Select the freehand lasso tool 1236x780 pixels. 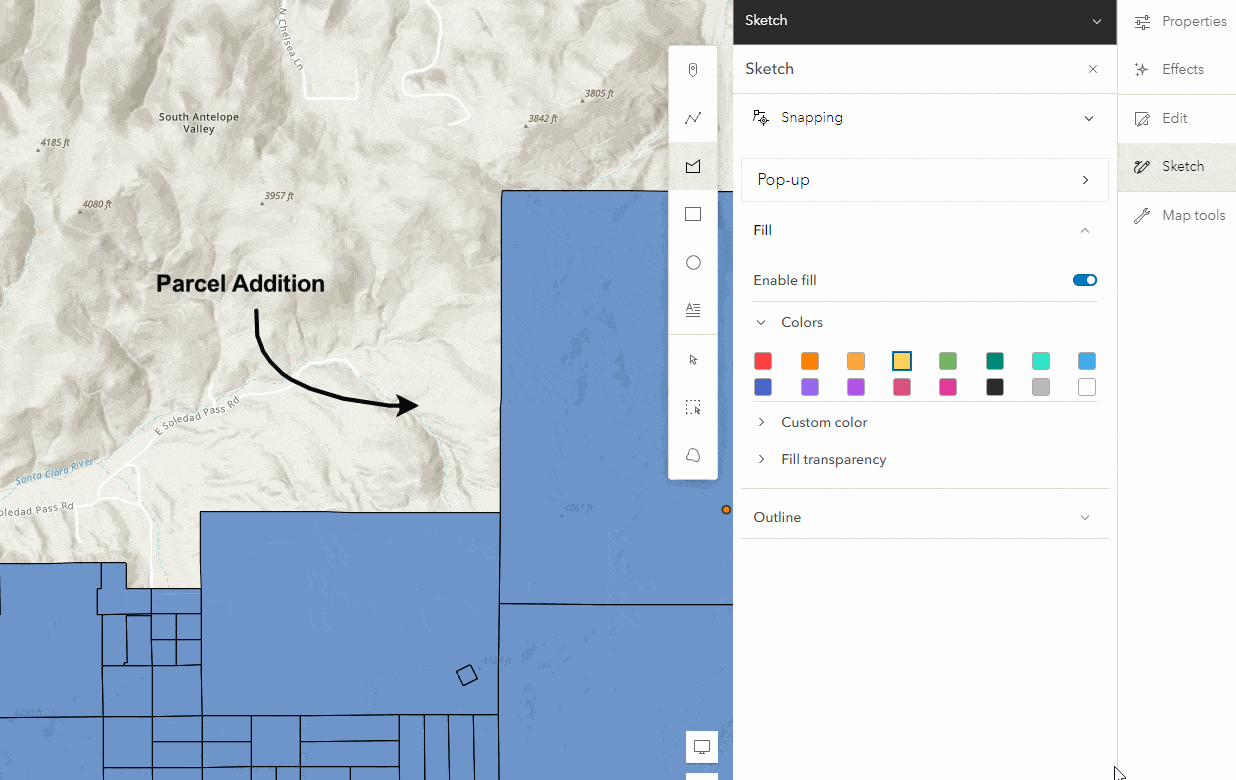click(x=692, y=455)
